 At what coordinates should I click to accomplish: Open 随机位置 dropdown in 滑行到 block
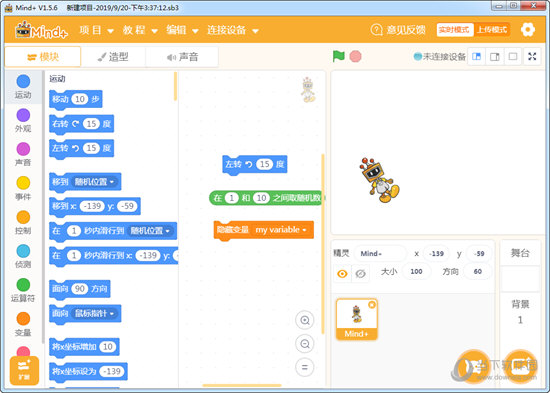point(151,231)
